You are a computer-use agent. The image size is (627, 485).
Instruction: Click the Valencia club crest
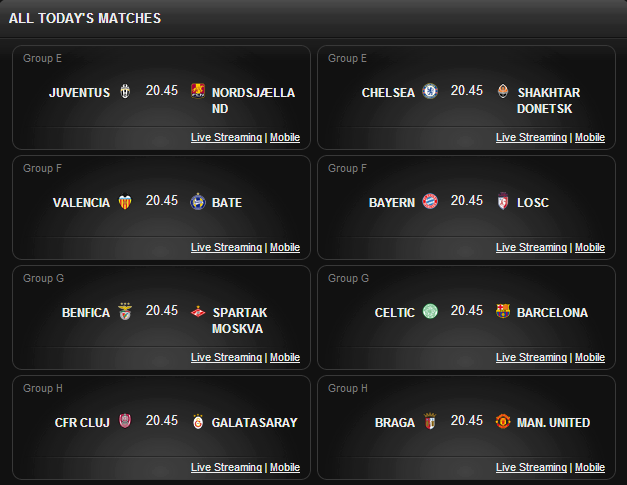click(x=125, y=202)
